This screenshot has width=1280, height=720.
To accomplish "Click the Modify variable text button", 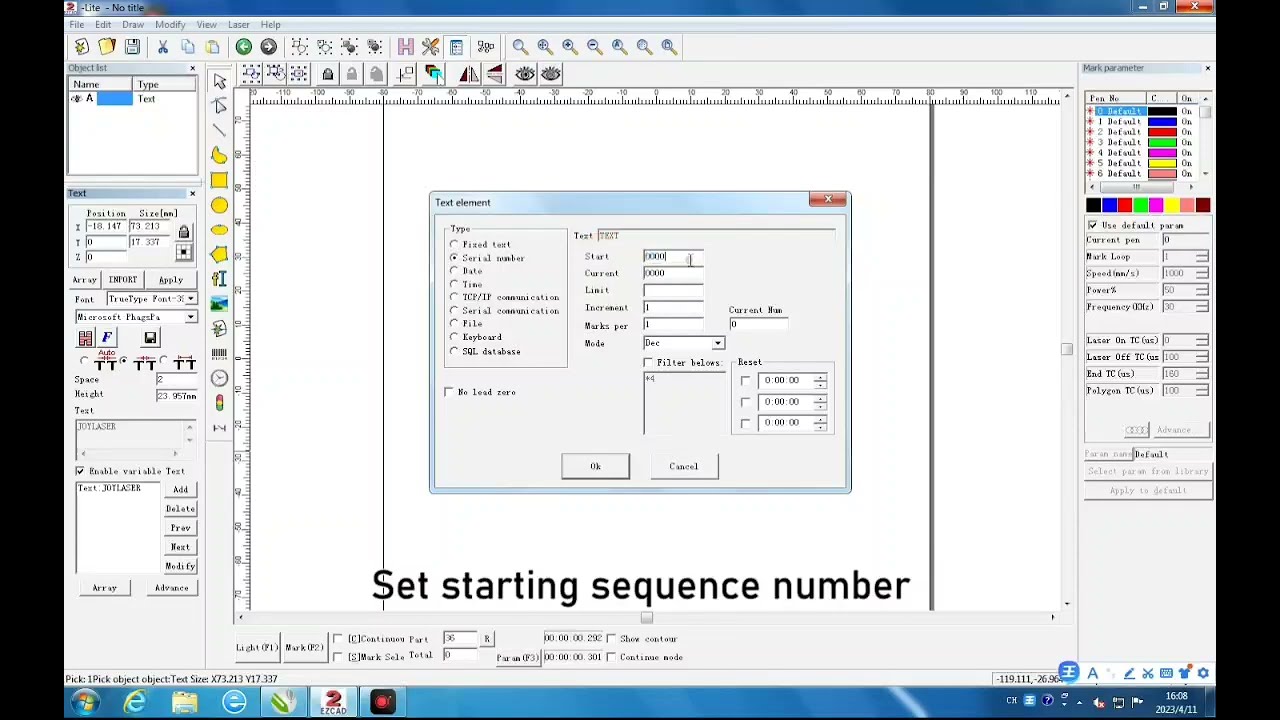I will click(180, 566).
